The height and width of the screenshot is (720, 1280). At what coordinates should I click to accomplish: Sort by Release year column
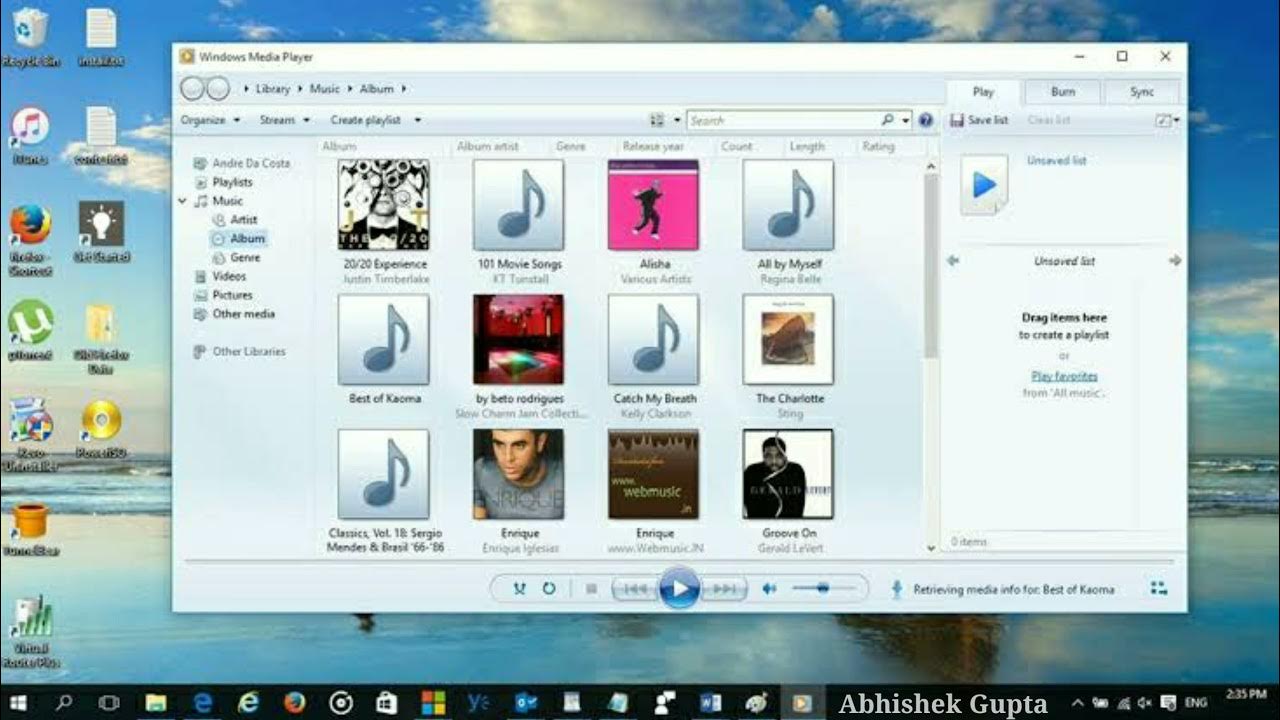point(652,147)
